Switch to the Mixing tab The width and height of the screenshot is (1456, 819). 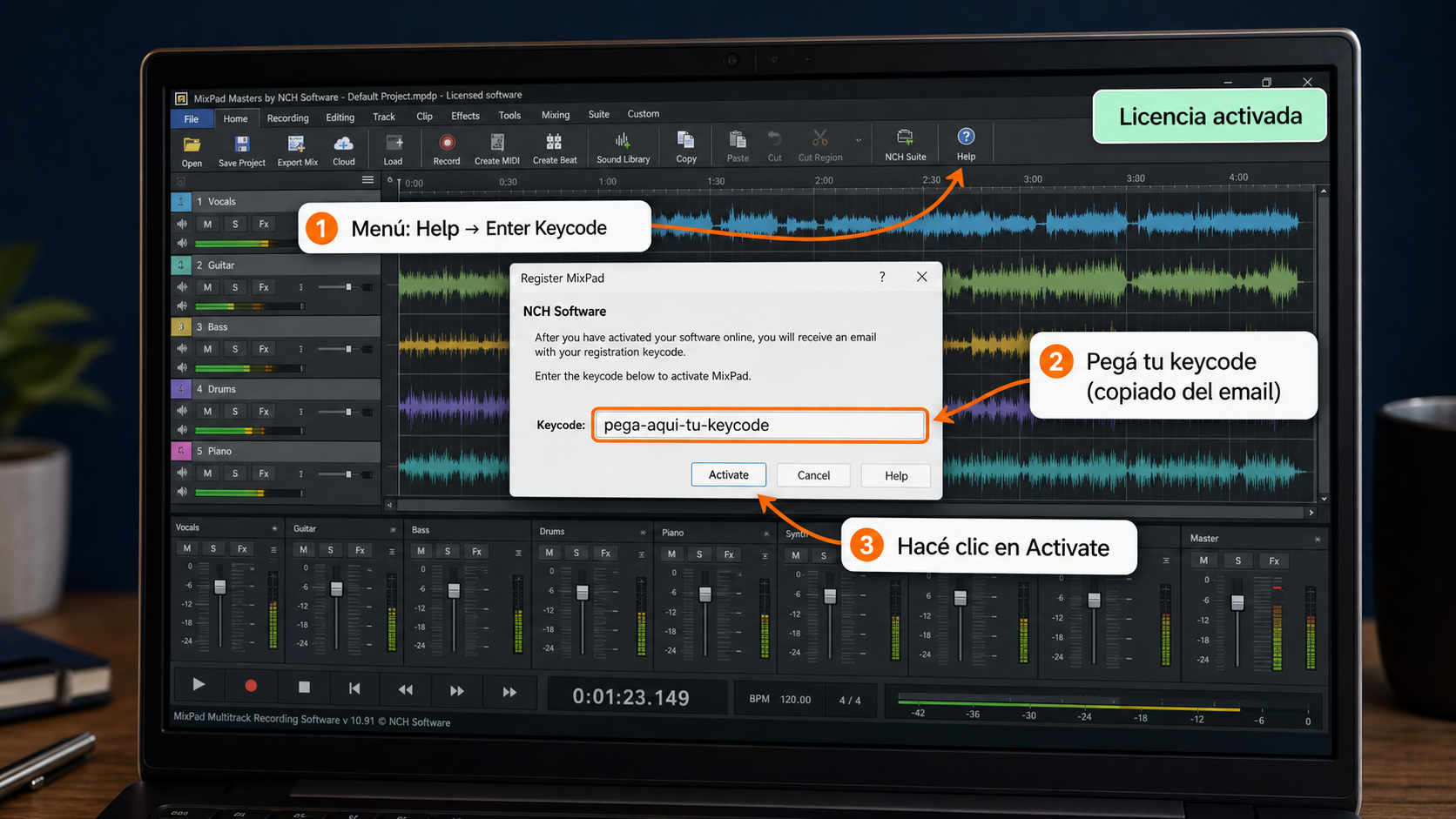[556, 115]
